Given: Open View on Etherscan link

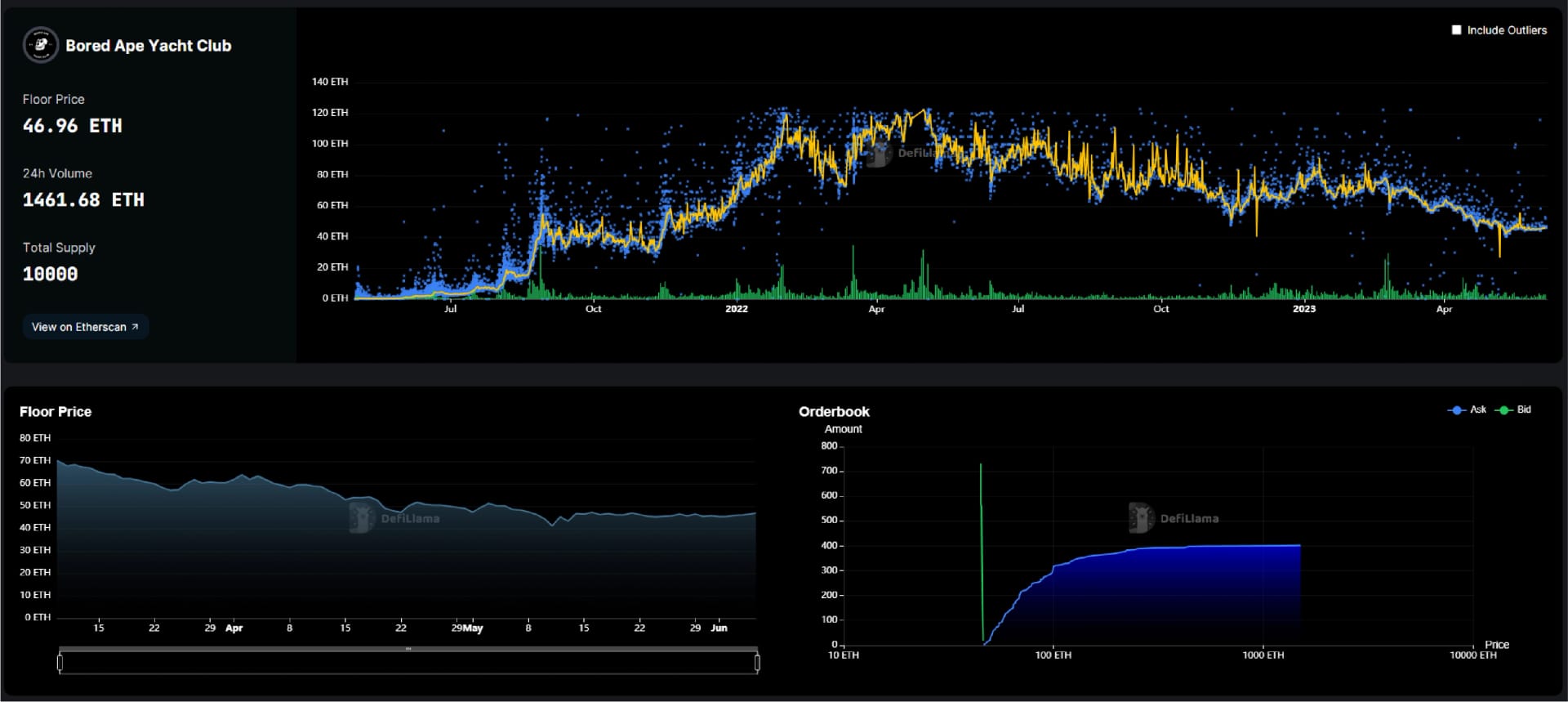Looking at the screenshot, I should [85, 327].
